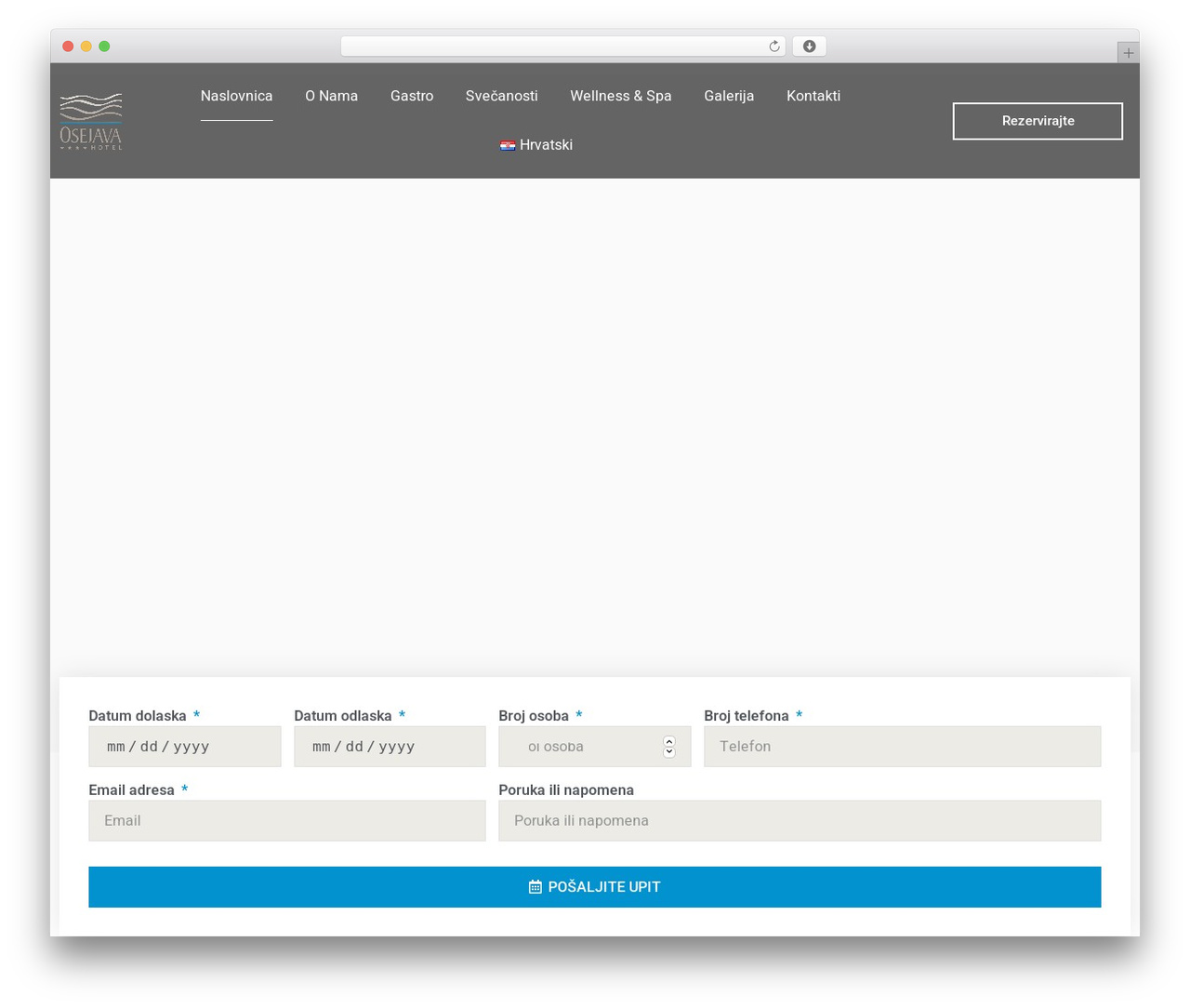Click the Rezervirajte button
The width and height of the screenshot is (1190, 1008).
(x=1038, y=121)
